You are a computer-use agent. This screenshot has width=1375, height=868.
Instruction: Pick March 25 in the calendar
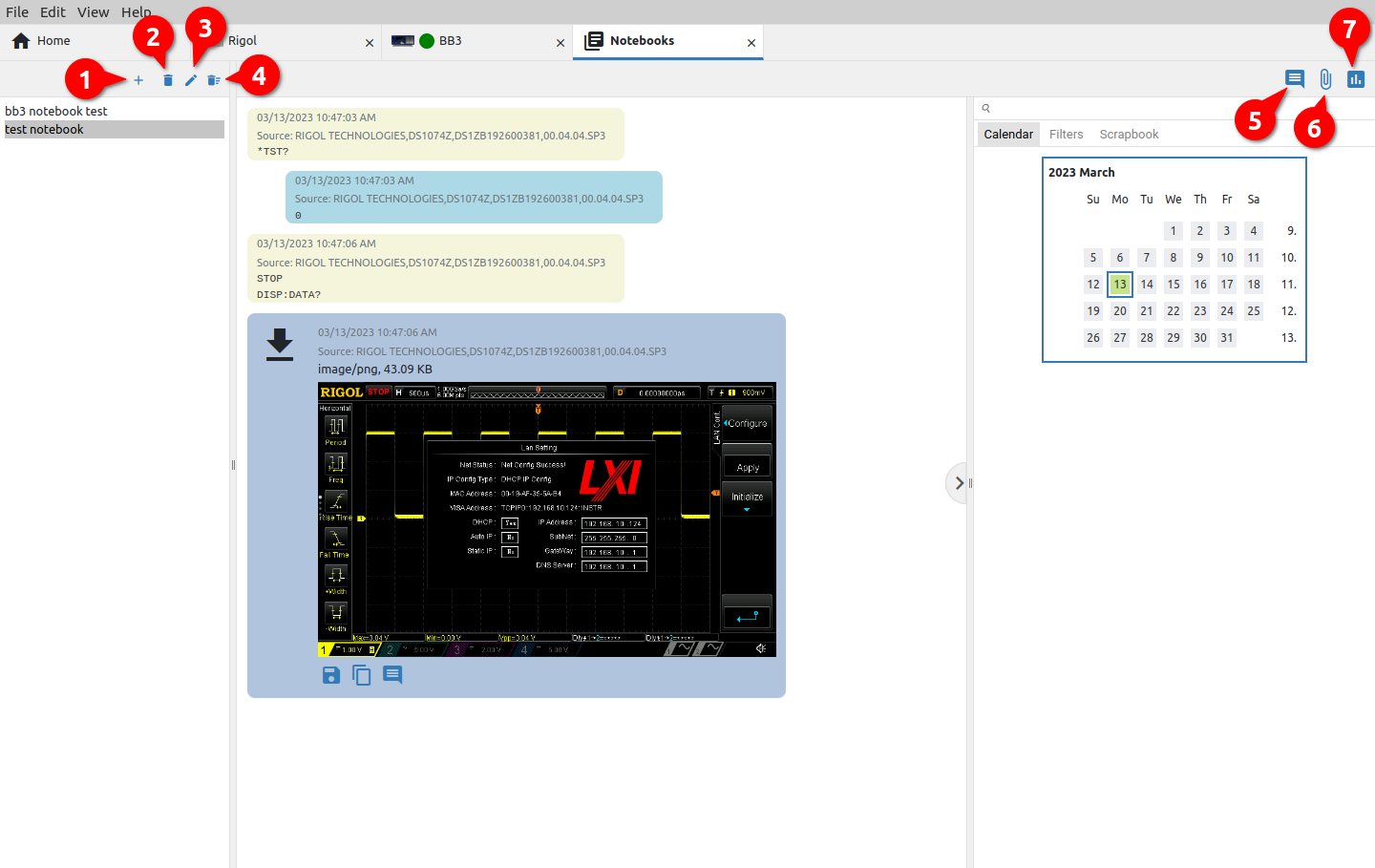(1254, 311)
